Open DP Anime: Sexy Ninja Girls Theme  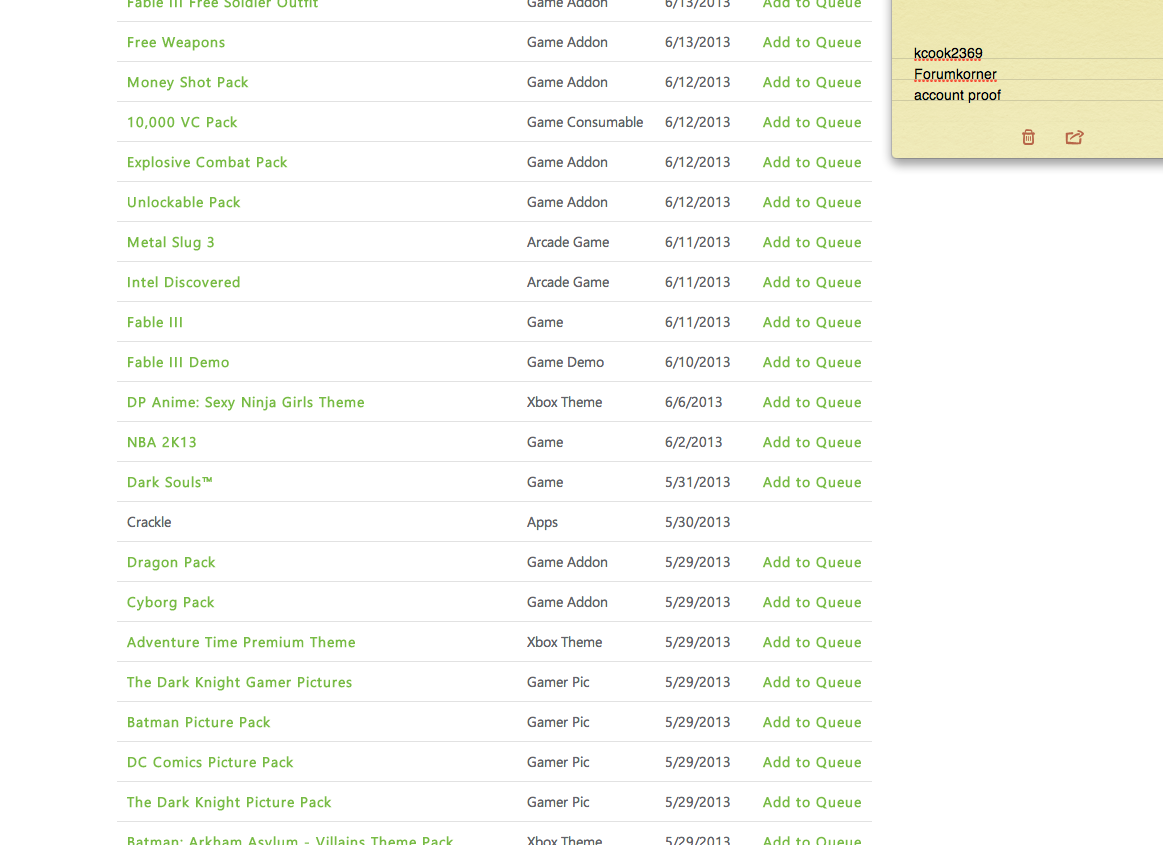(x=246, y=403)
